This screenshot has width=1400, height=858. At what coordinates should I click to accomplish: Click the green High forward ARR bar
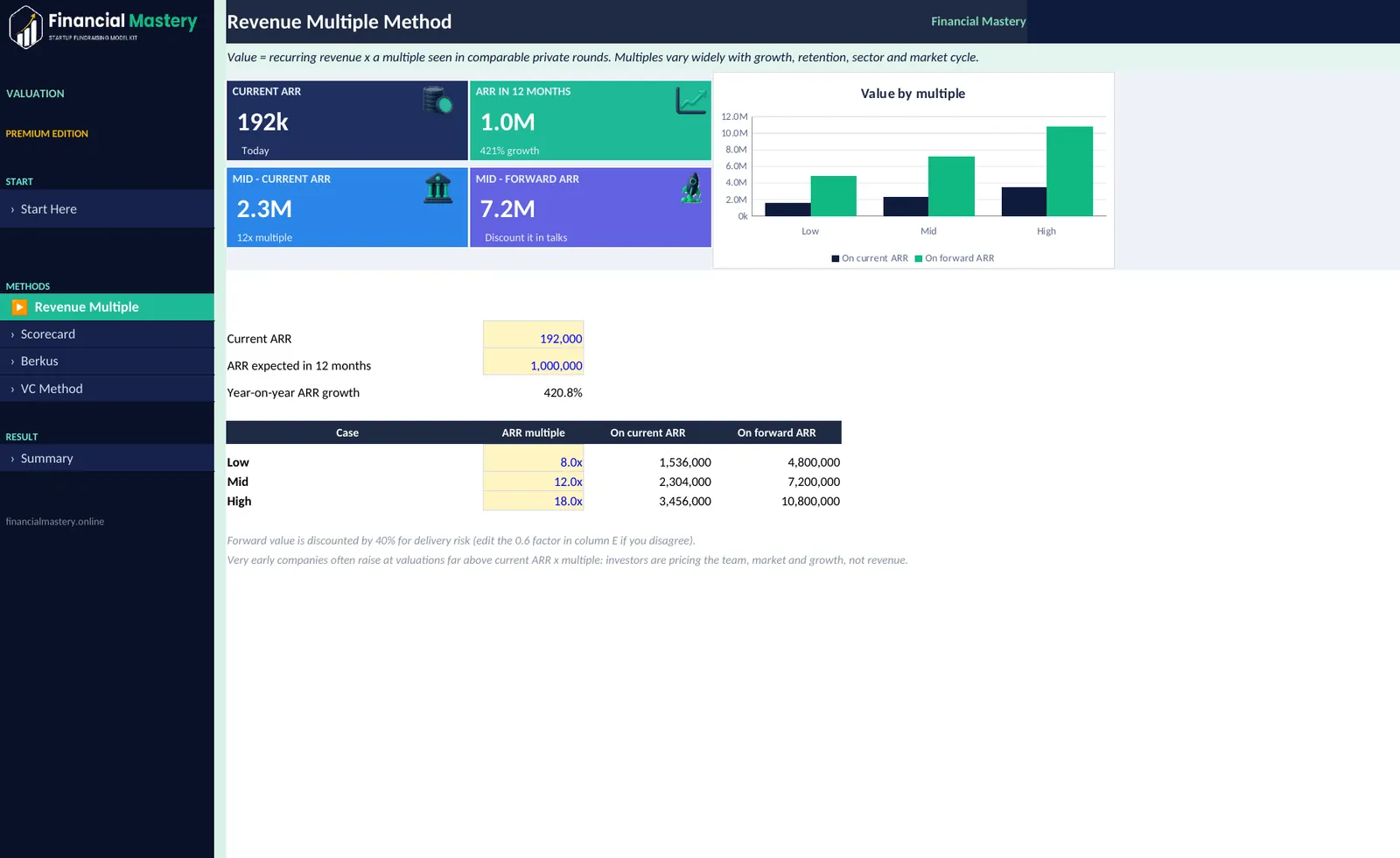(x=1069, y=172)
